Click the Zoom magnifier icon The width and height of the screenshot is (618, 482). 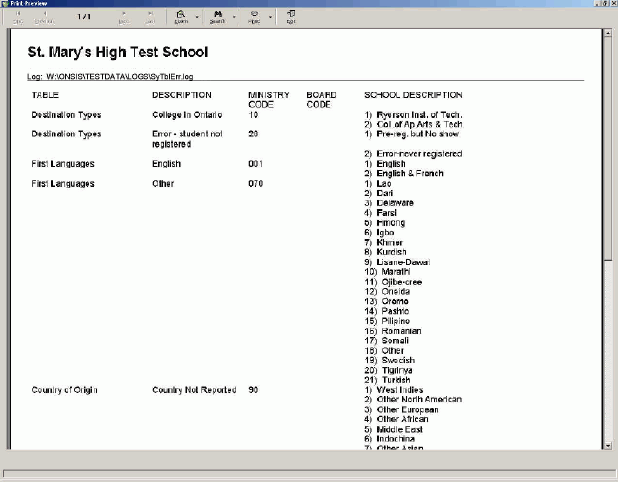tap(181, 17)
